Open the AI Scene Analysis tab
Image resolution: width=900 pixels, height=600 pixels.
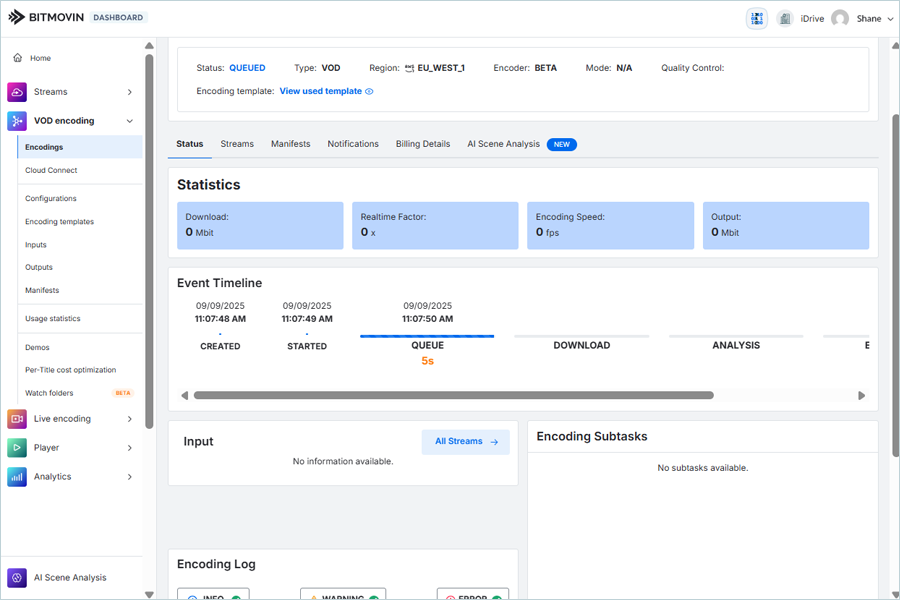[x=503, y=144]
